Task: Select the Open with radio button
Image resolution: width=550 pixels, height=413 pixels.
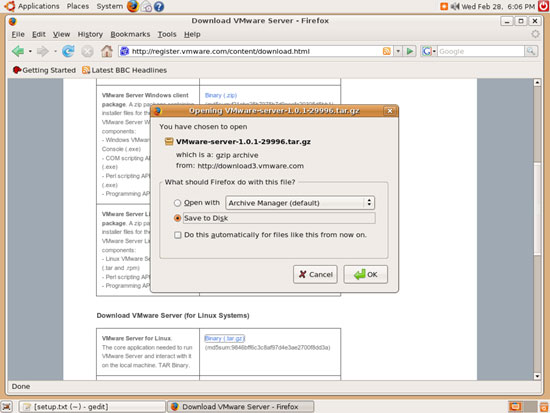Action: click(177, 203)
